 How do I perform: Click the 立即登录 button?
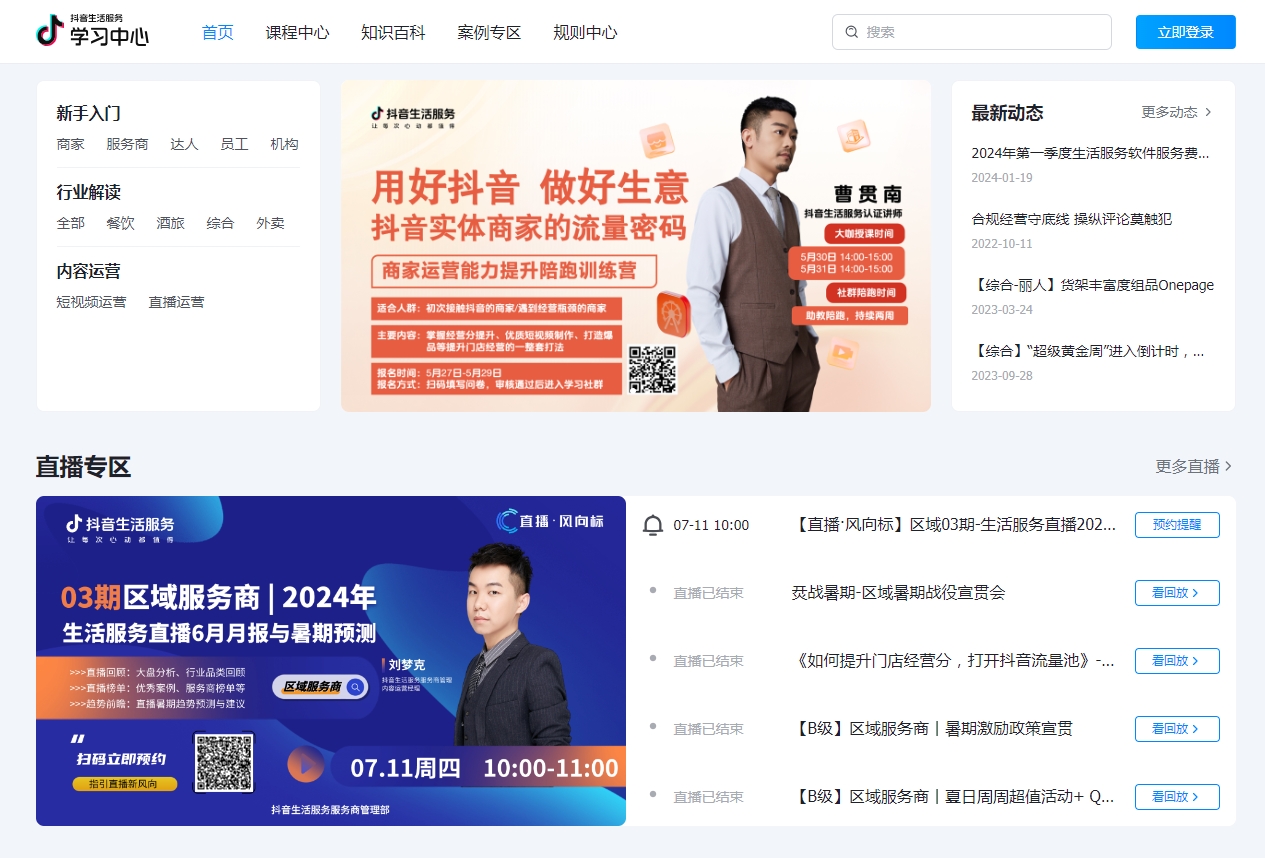[1185, 32]
